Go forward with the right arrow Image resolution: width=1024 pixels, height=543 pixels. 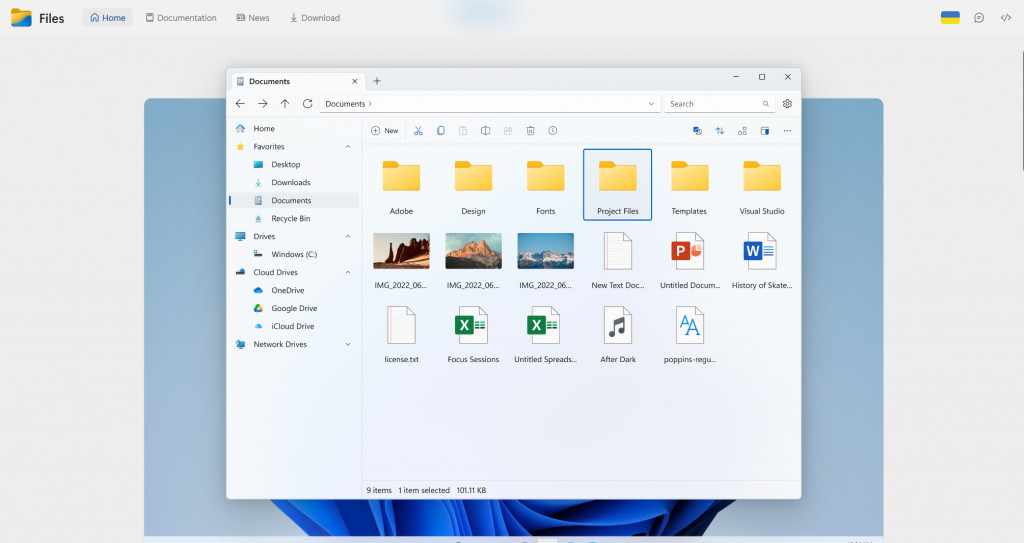point(263,104)
